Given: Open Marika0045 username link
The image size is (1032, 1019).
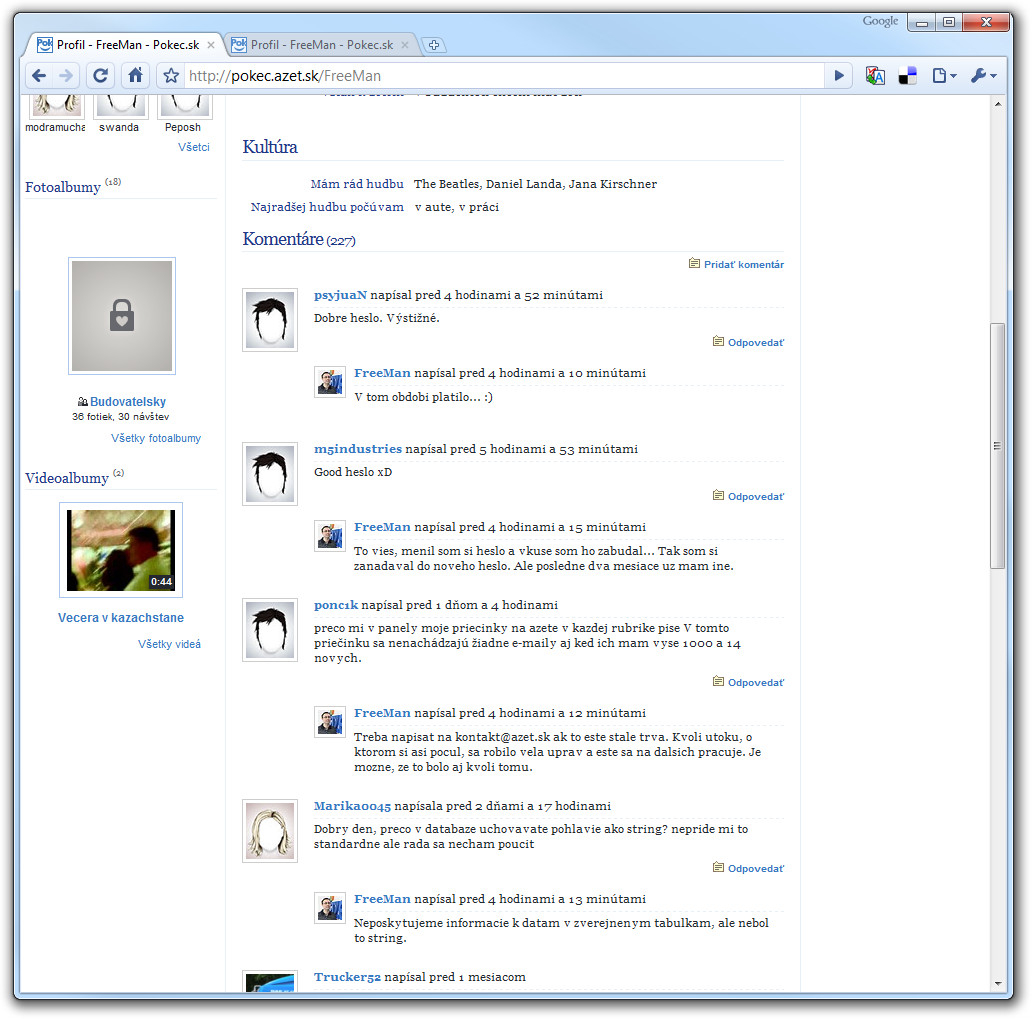Looking at the screenshot, I should click(x=352, y=806).
